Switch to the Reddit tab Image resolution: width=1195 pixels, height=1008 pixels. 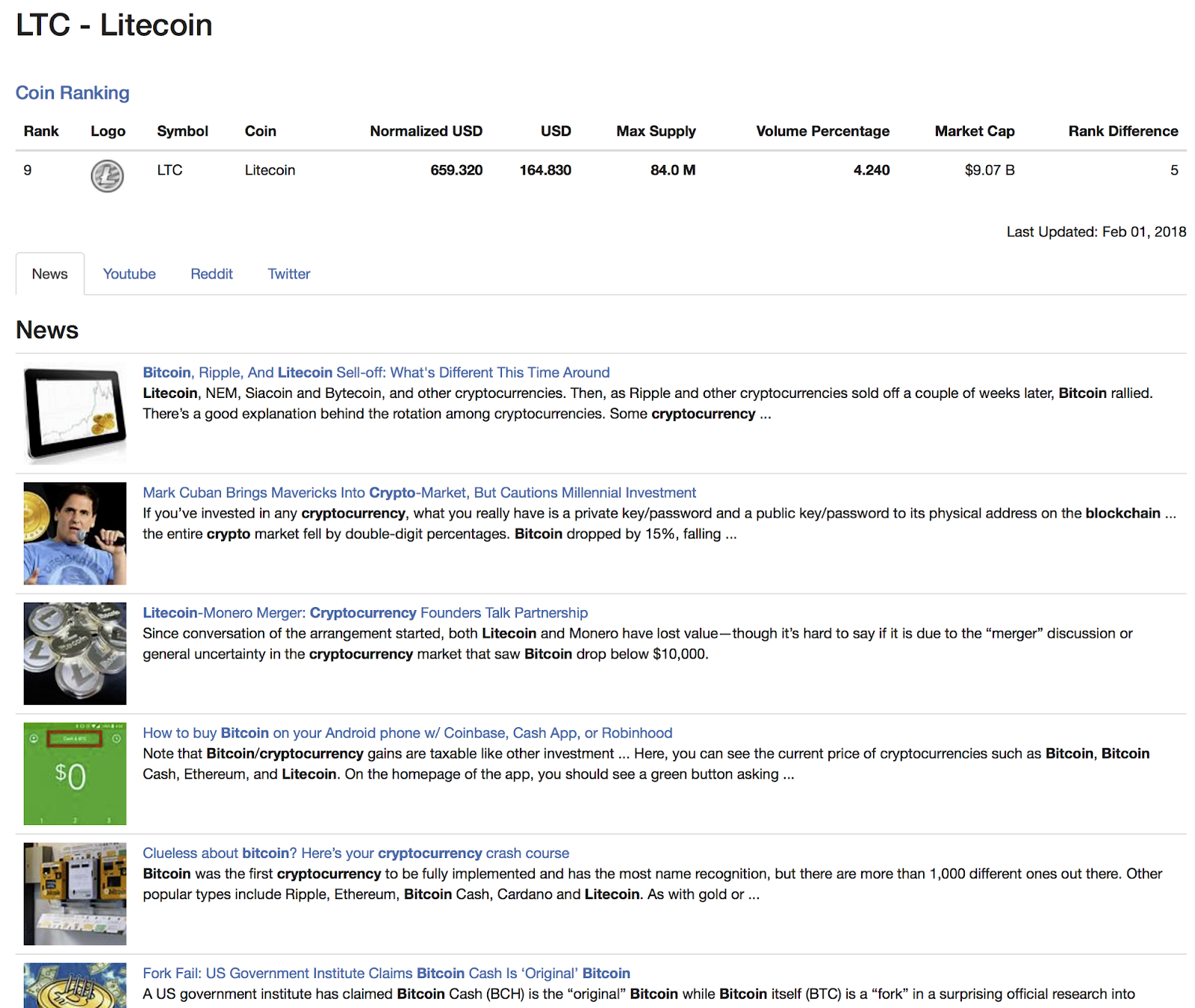point(211,274)
